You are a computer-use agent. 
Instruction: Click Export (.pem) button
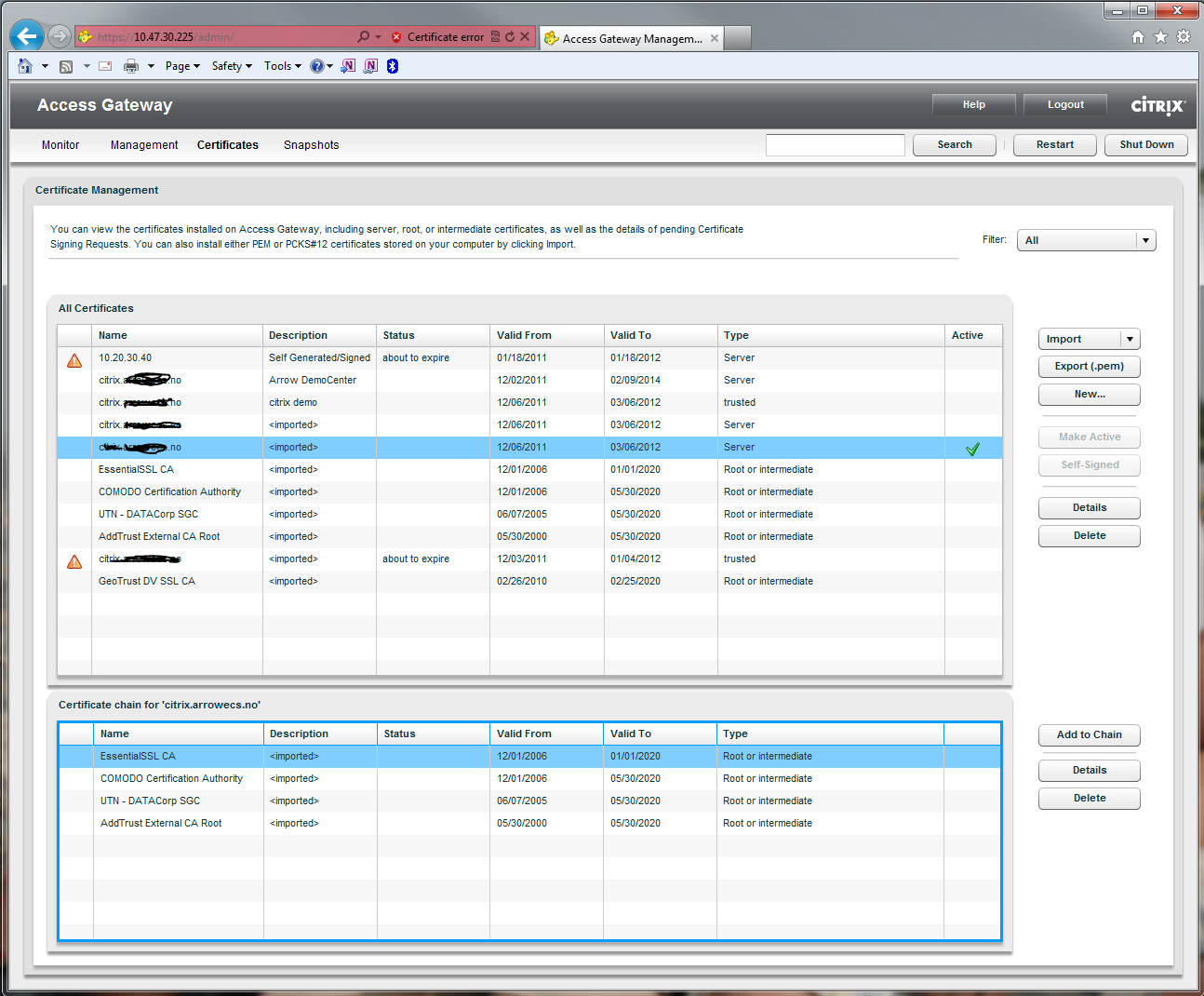(x=1090, y=367)
